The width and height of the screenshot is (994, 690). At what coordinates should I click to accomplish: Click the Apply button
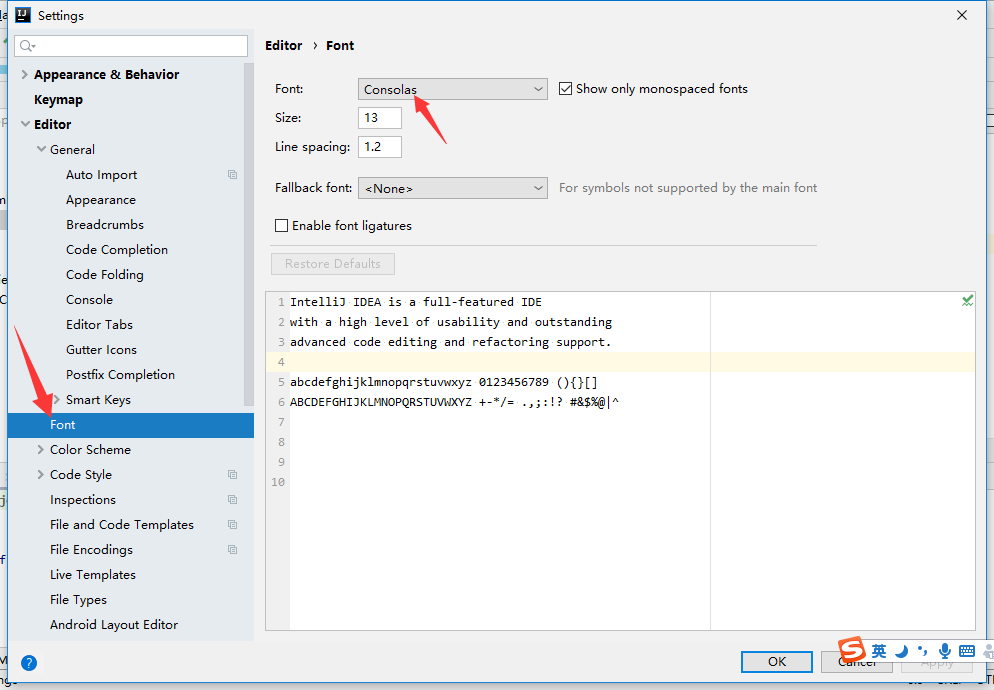click(x=936, y=663)
